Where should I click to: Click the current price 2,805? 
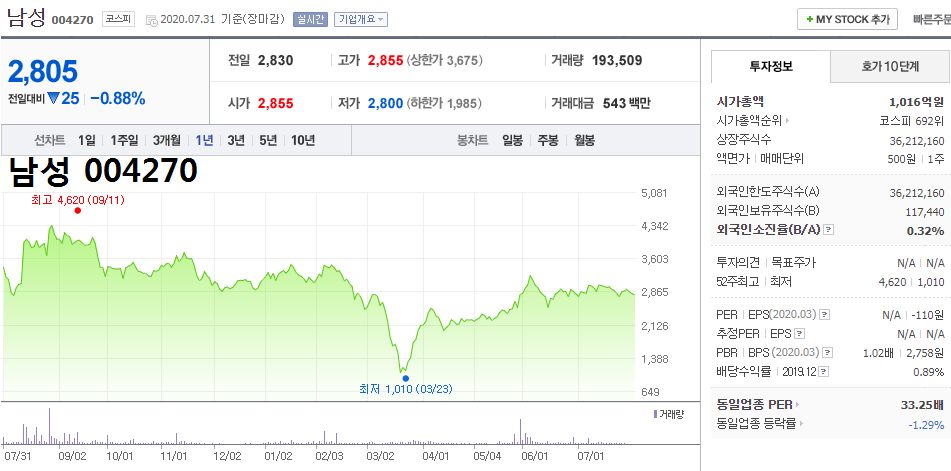click(x=43, y=72)
